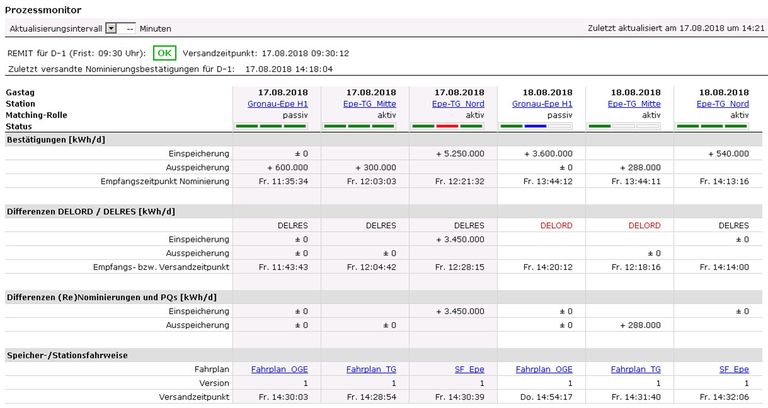Click status bar with blue segment for Gronau-Epe H1

click(x=535, y=126)
